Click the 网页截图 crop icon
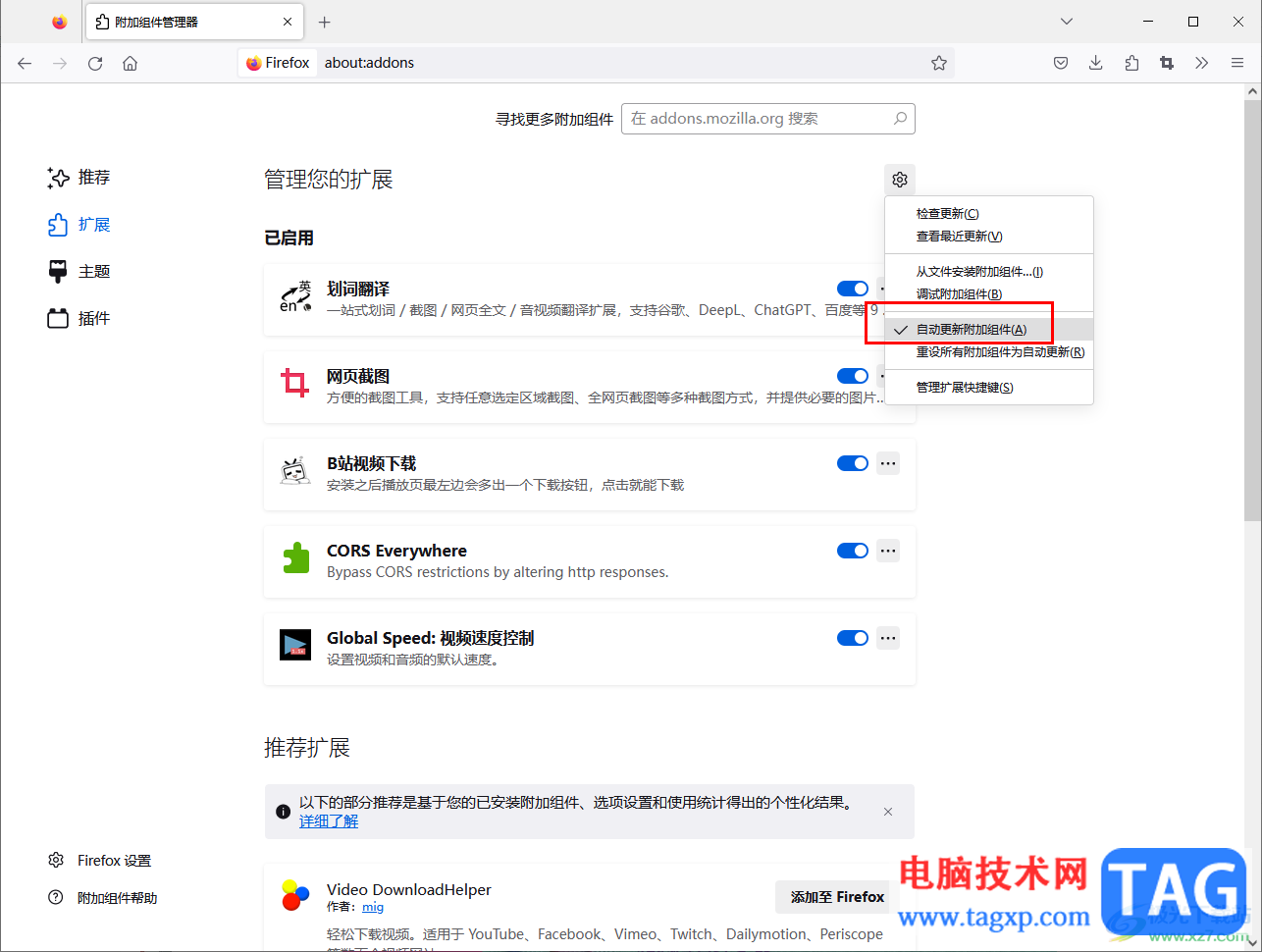This screenshot has width=1262, height=952. tap(295, 383)
